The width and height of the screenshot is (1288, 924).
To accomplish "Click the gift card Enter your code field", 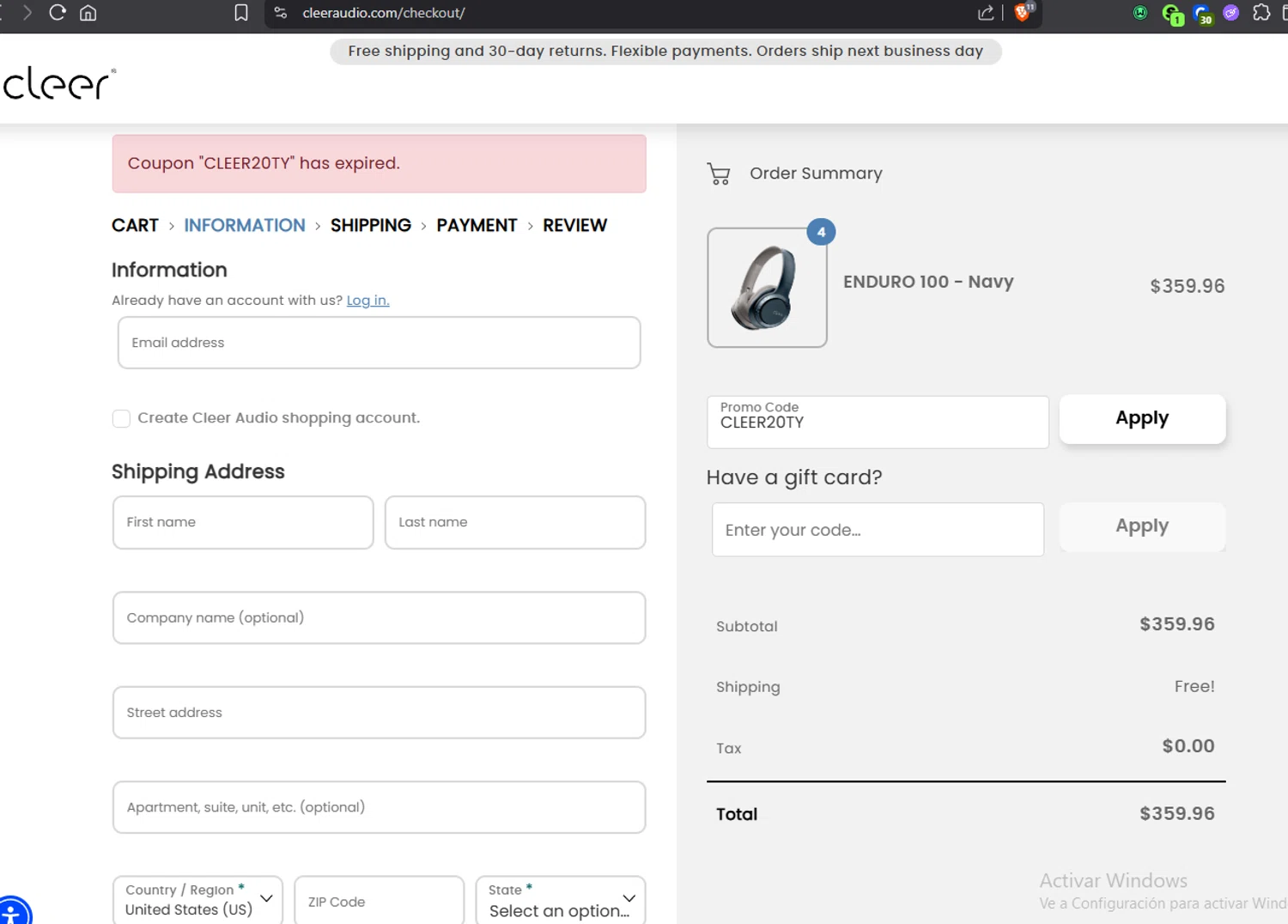I will pyautogui.click(x=878, y=530).
